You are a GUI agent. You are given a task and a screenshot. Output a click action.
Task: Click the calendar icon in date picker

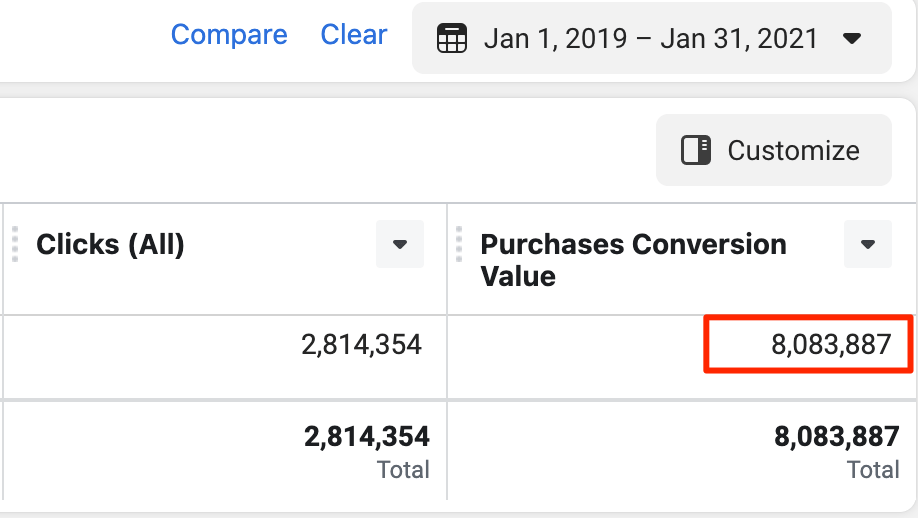pos(452,40)
